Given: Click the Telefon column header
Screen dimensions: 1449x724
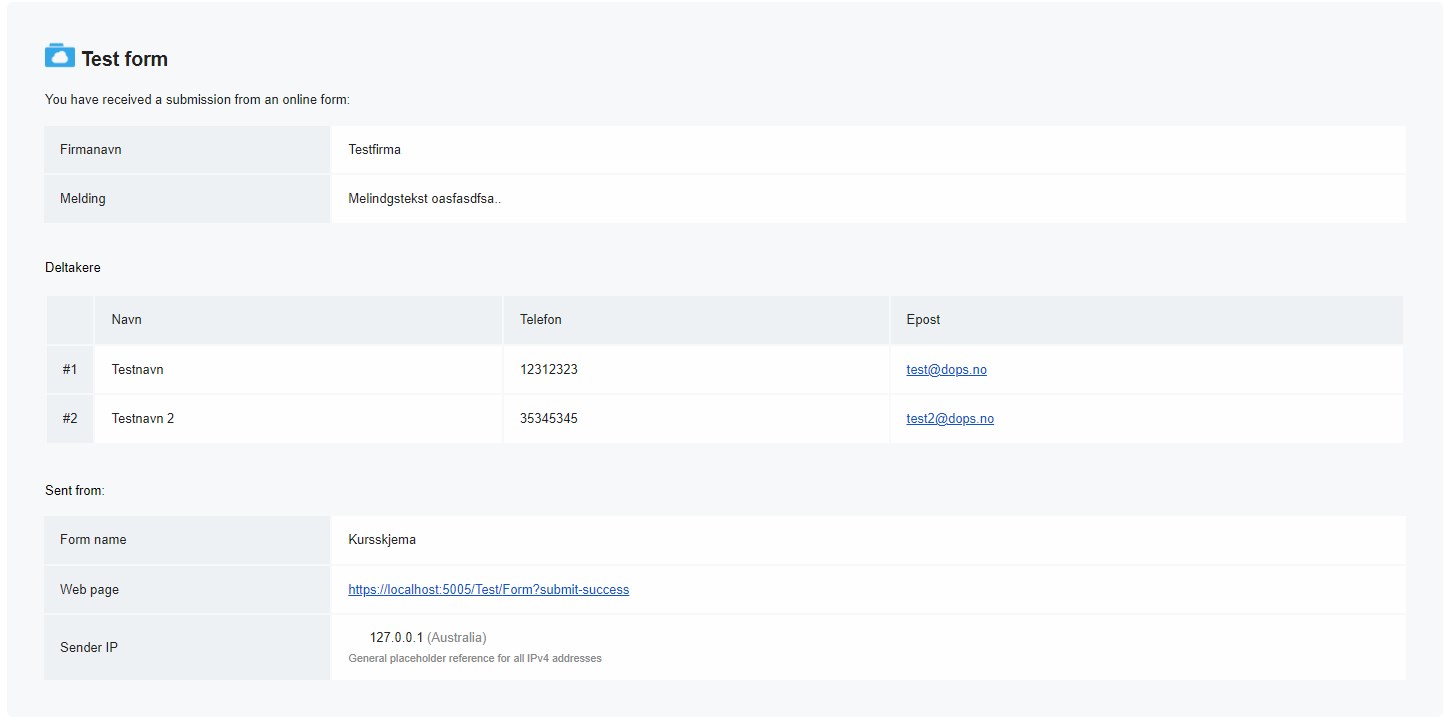Looking at the screenshot, I should pos(540,320).
